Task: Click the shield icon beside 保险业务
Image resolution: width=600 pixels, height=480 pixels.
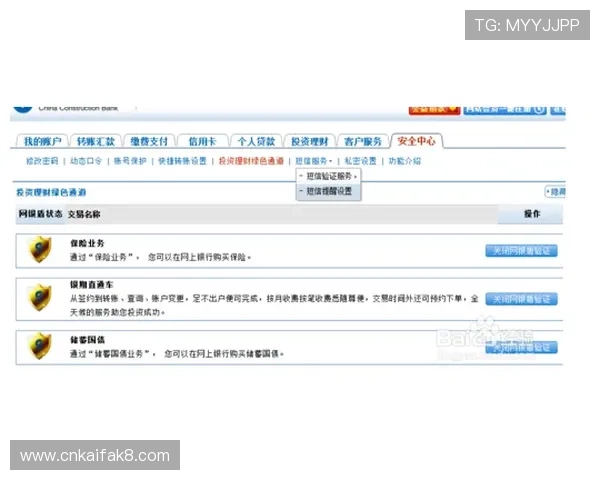Action: click(39, 250)
